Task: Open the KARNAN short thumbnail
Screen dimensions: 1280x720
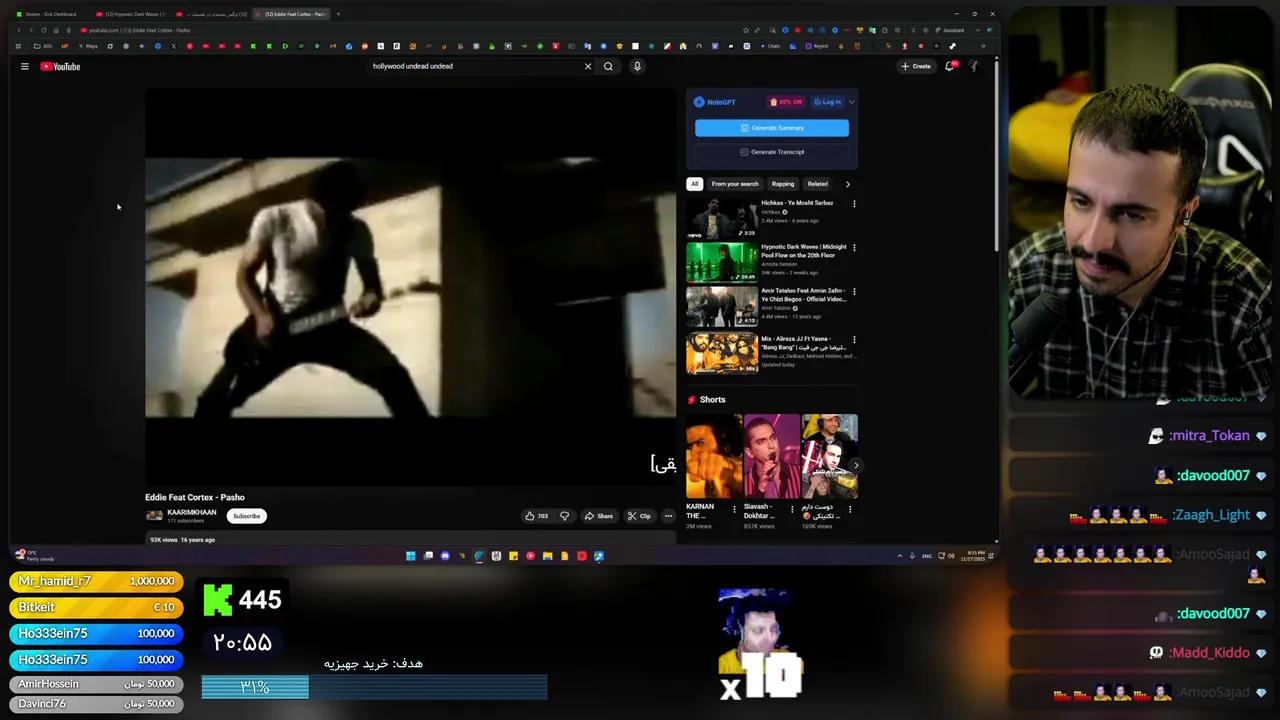Action: [x=714, y=456]
